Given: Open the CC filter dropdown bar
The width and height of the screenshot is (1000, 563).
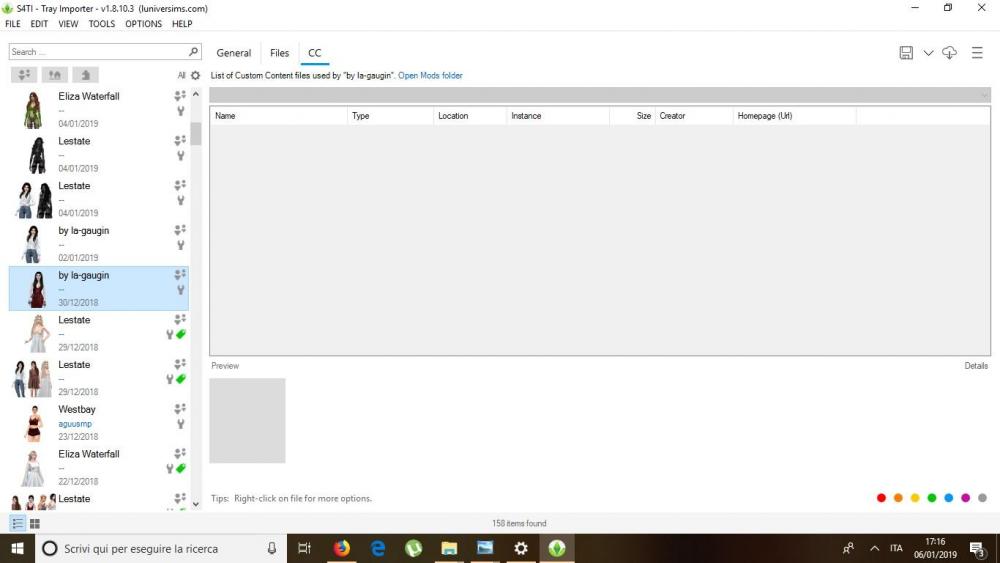Looking at the screenshot, I should (x=599, y=95).
